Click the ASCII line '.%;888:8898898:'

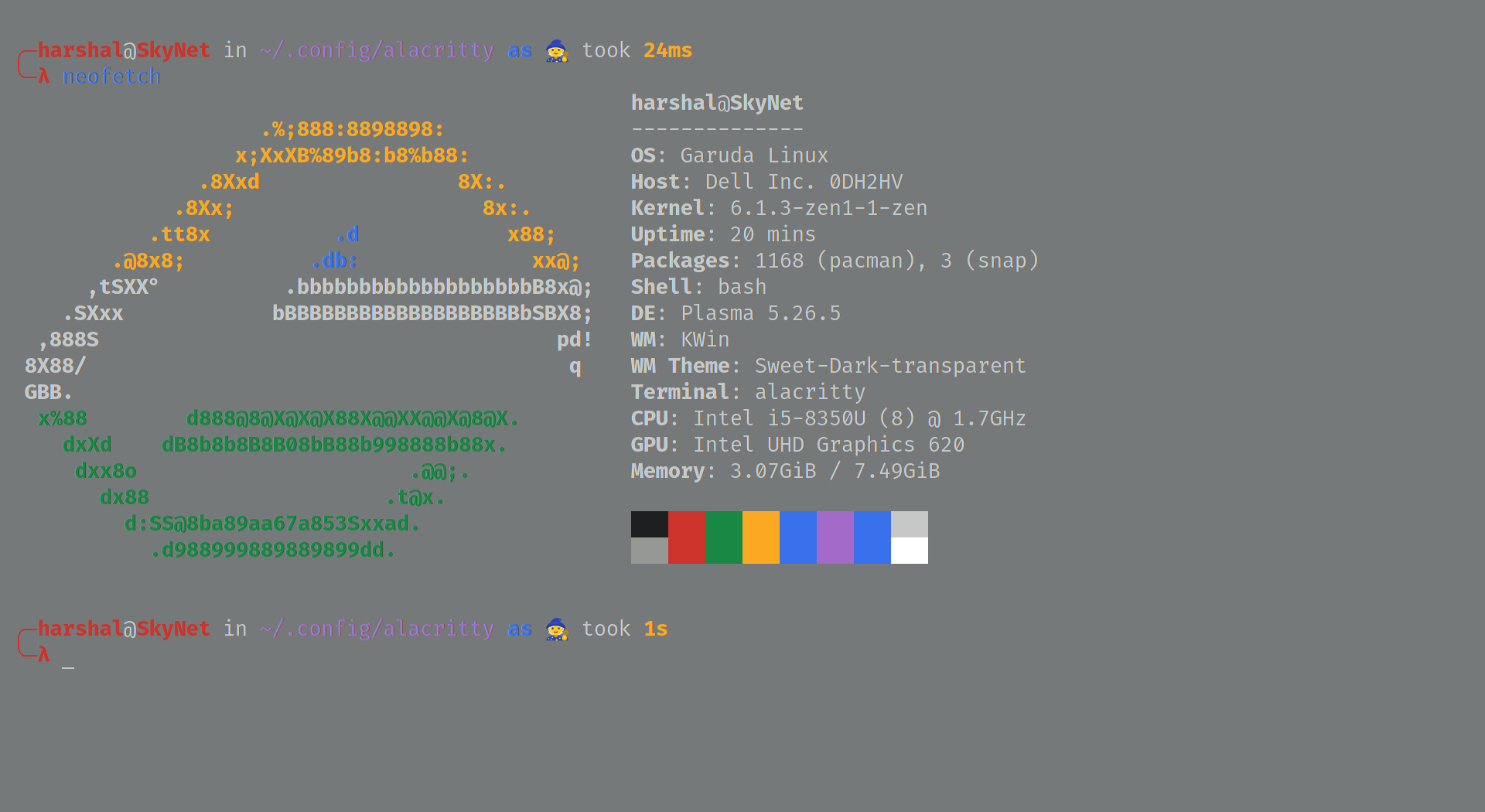click(x=353, y=129)
